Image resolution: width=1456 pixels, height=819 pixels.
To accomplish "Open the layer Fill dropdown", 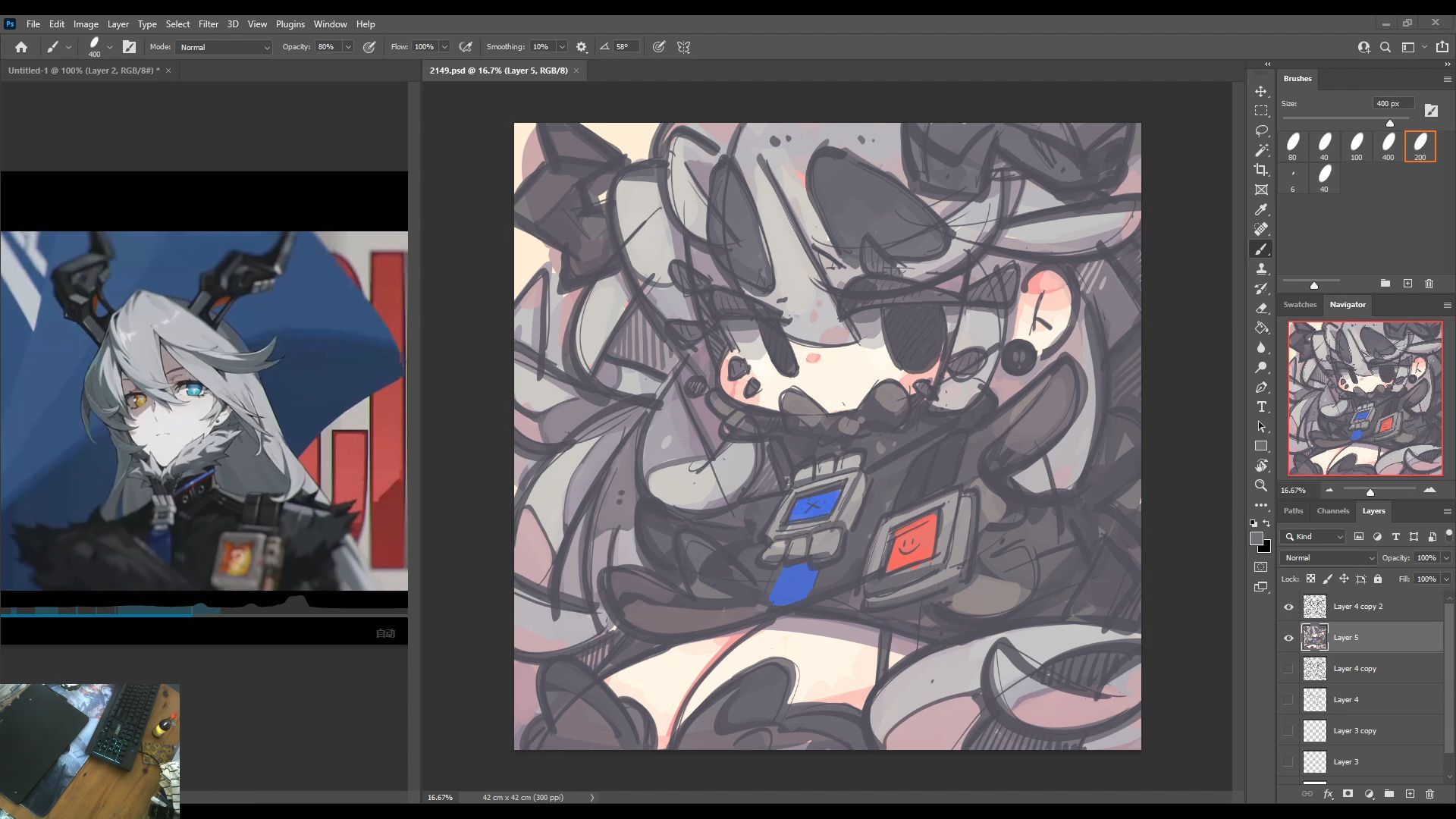I will coord(1446,579).
